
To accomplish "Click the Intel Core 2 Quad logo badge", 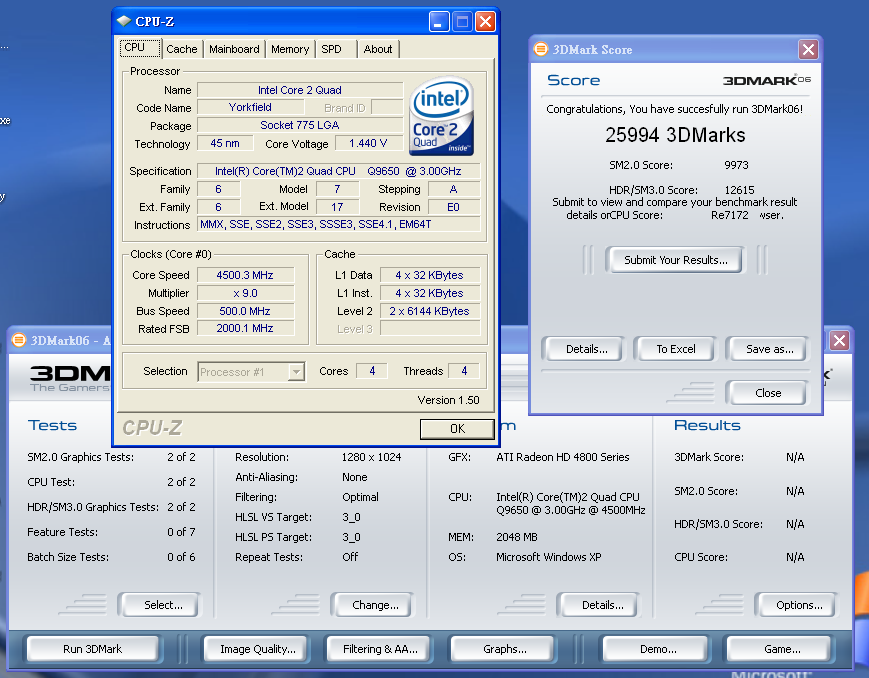I will (x=442, y=116).
